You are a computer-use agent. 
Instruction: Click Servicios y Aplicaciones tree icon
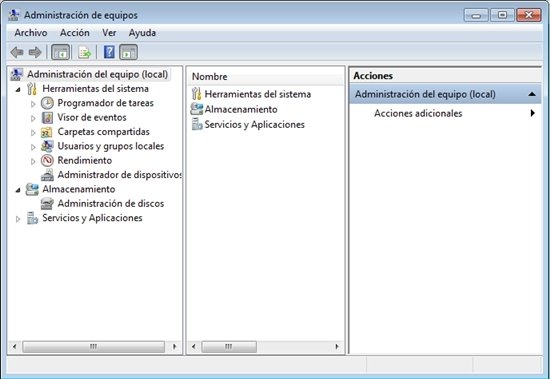32,218
